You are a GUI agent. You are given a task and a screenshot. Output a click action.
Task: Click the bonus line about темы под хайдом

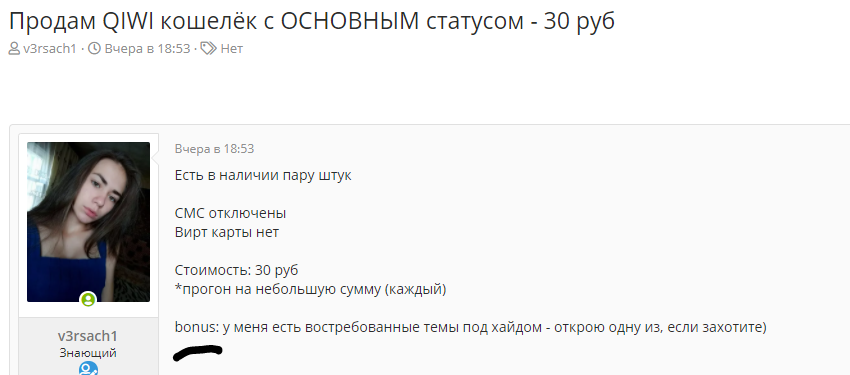[471, 328]
